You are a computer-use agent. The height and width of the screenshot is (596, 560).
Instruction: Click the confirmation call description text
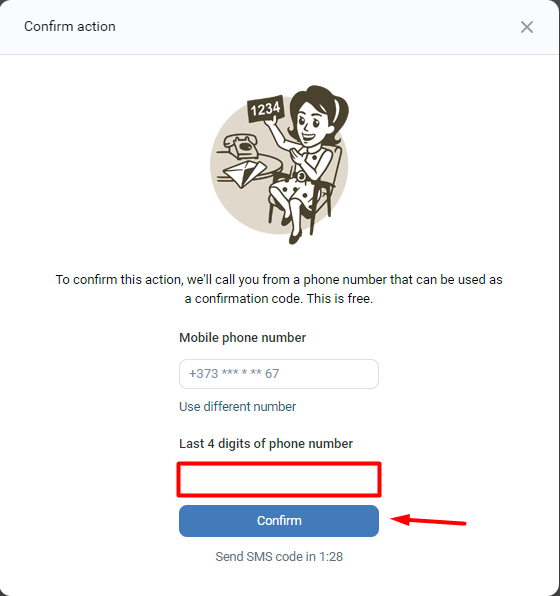coord(279,289)
